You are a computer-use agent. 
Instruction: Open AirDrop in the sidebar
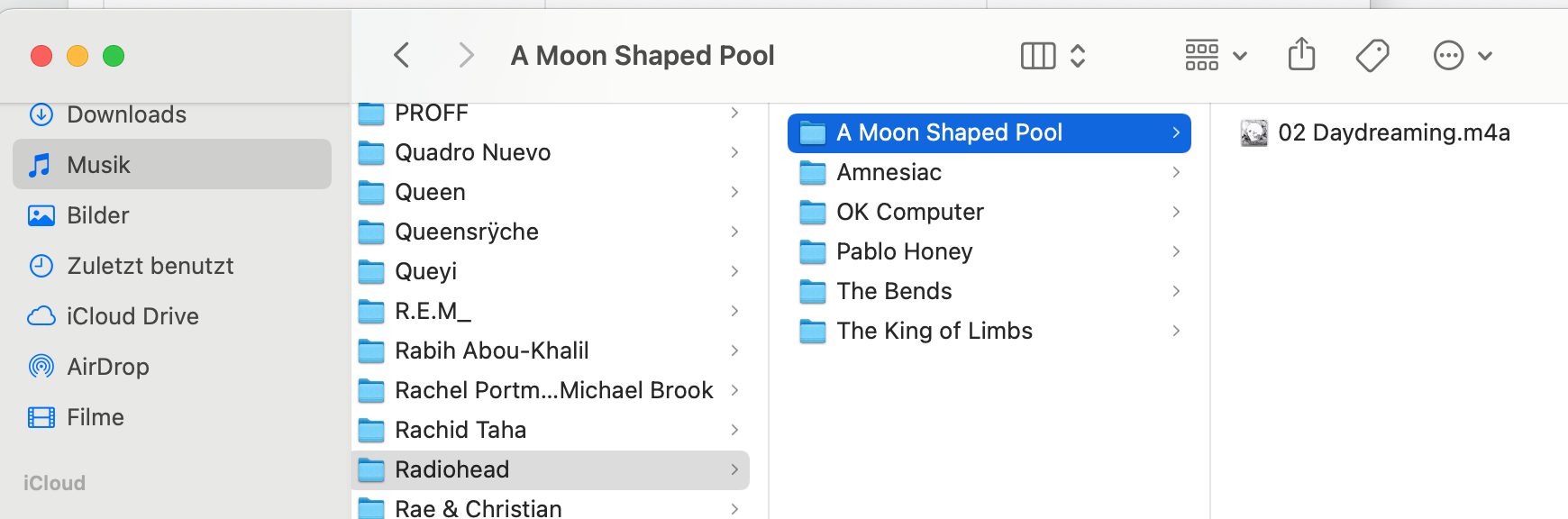tap(107, 367)
